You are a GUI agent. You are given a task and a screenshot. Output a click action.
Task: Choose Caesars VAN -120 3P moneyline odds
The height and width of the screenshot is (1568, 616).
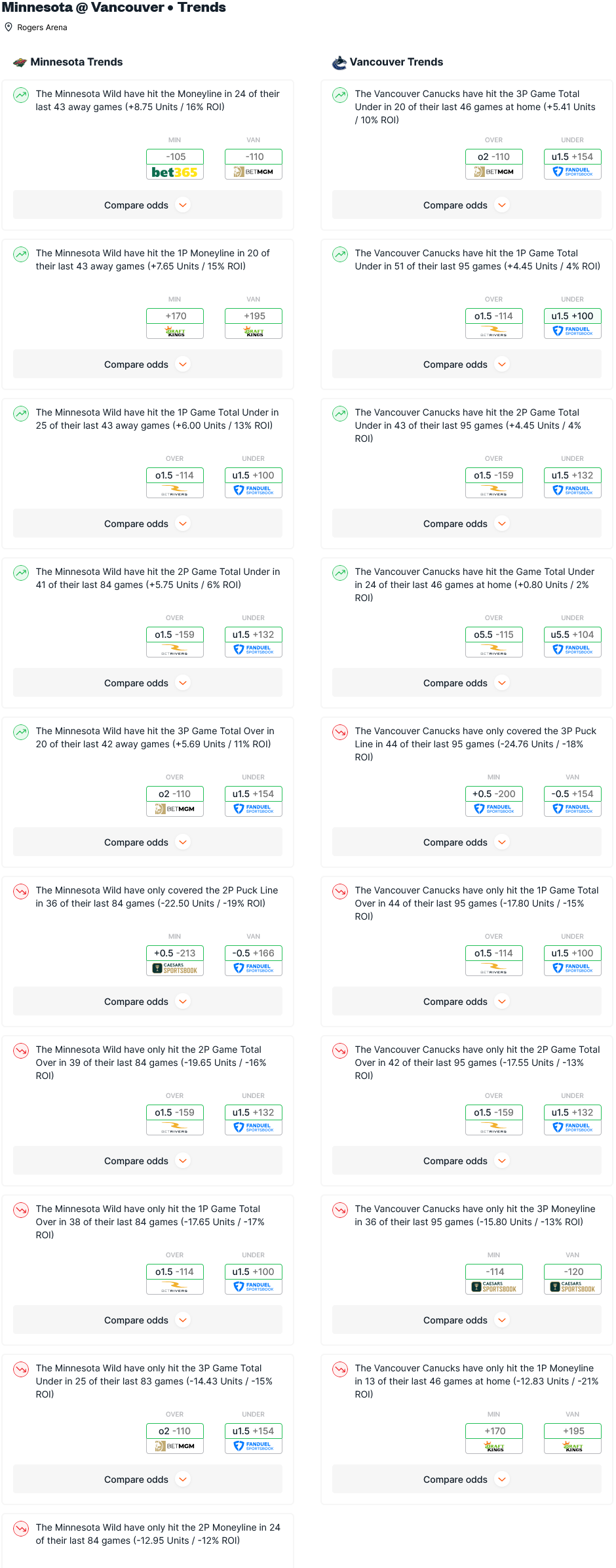[572, 1279]
